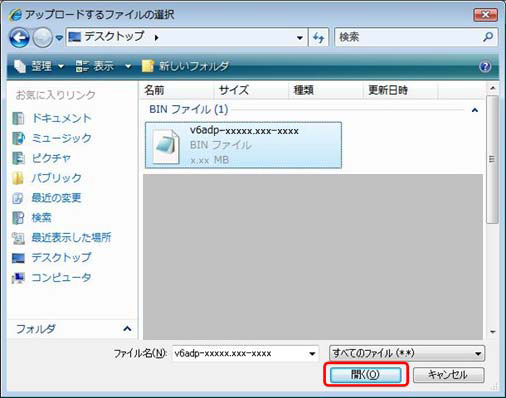The height and width of the screenshot is (398, 506).
Task: Open the すべてのファイル file type dropdown
Action: (407, 353)
